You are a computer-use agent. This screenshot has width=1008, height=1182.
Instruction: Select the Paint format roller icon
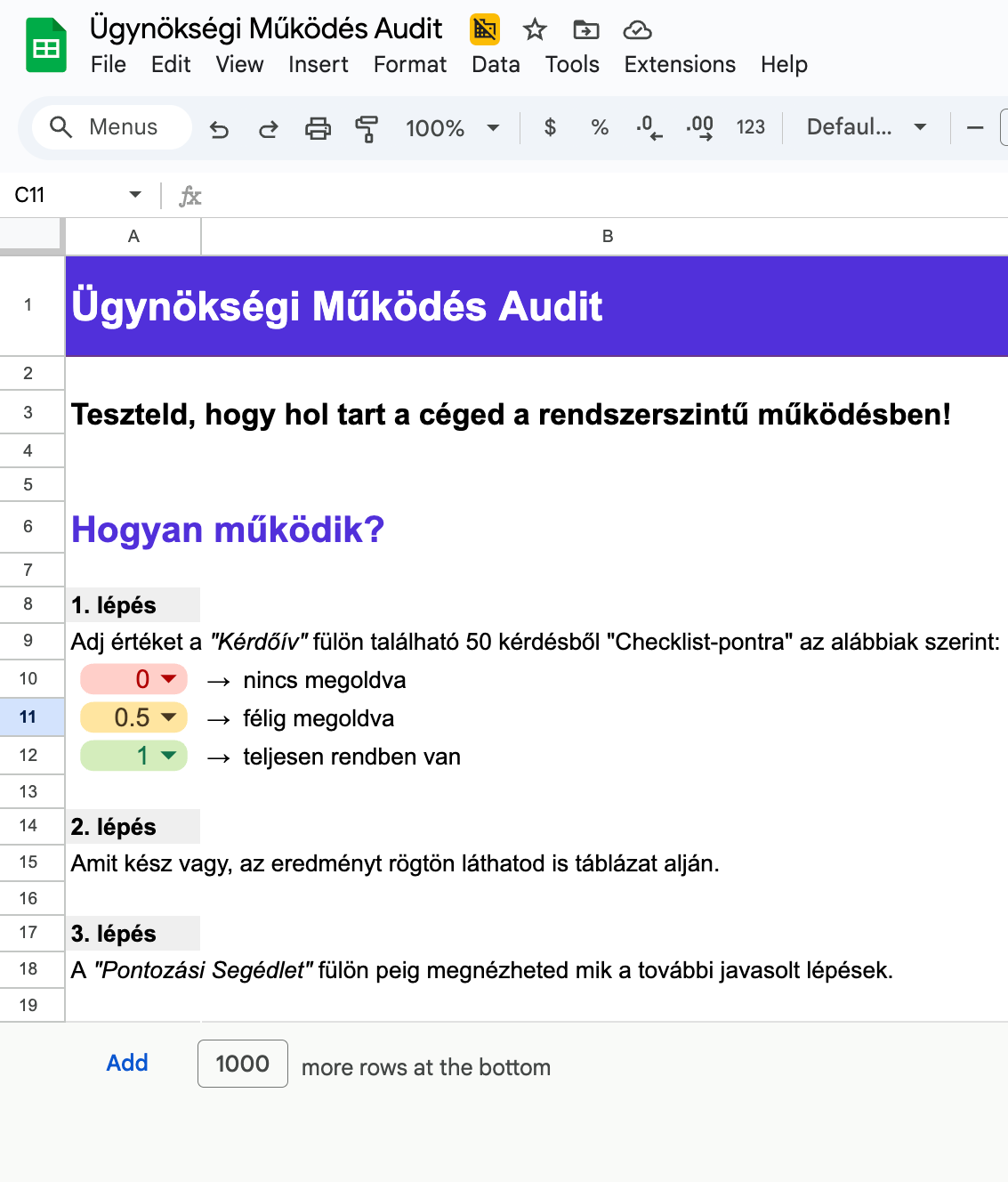point(367,129)
